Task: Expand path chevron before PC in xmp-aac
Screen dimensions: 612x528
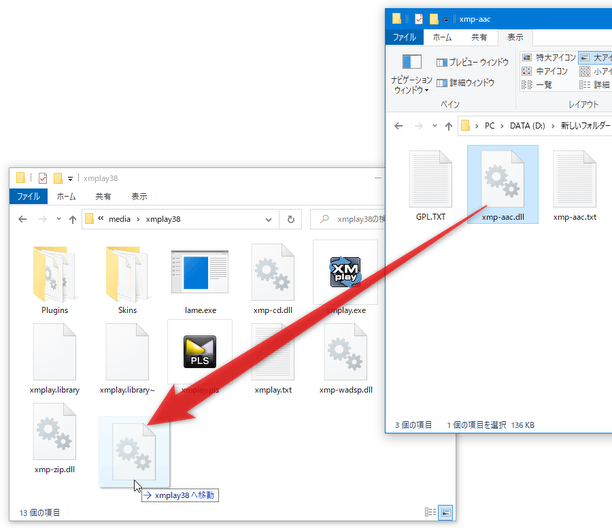Action: coord(477,126)
